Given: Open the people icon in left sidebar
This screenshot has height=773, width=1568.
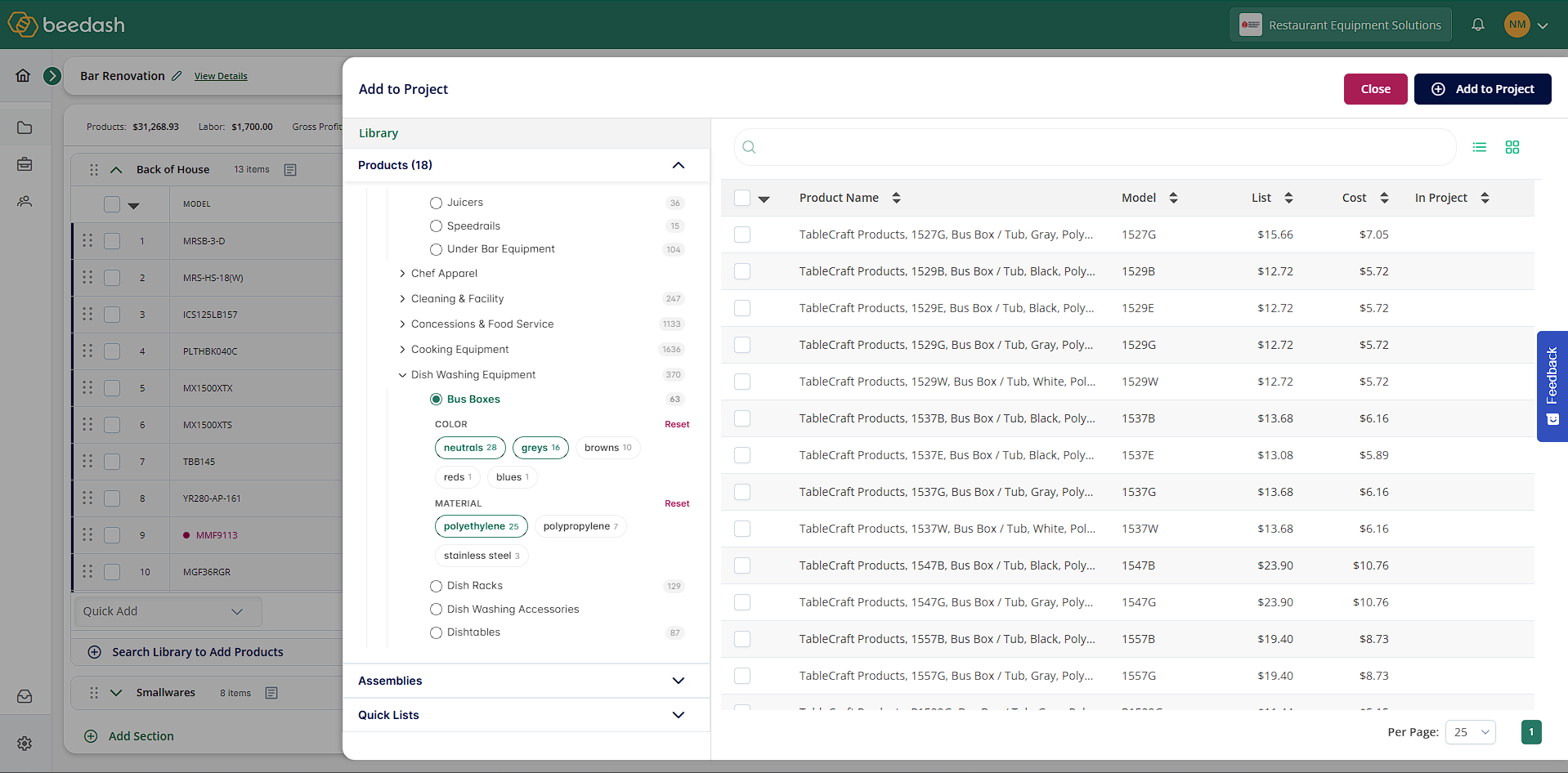Looking at the screenshot, I should point(25,201).
